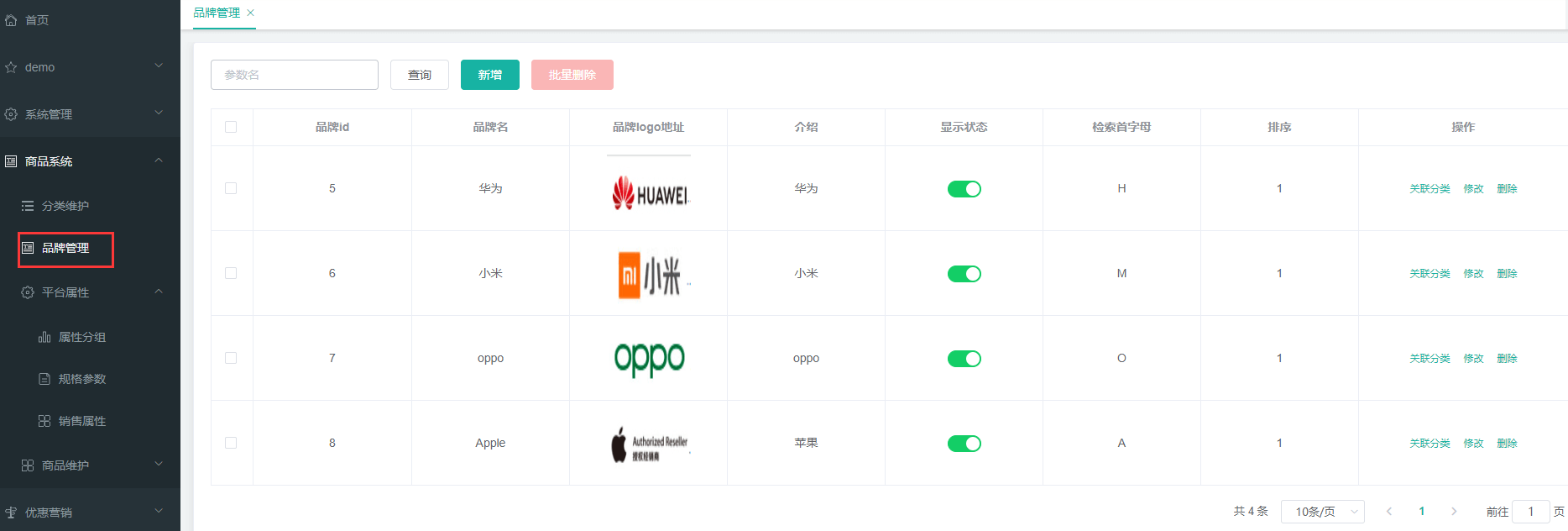Viewport: 1568px width, 531px height.
Task: Open 商品维护 submenu in sidebar
Action: (x=90, y=465)
